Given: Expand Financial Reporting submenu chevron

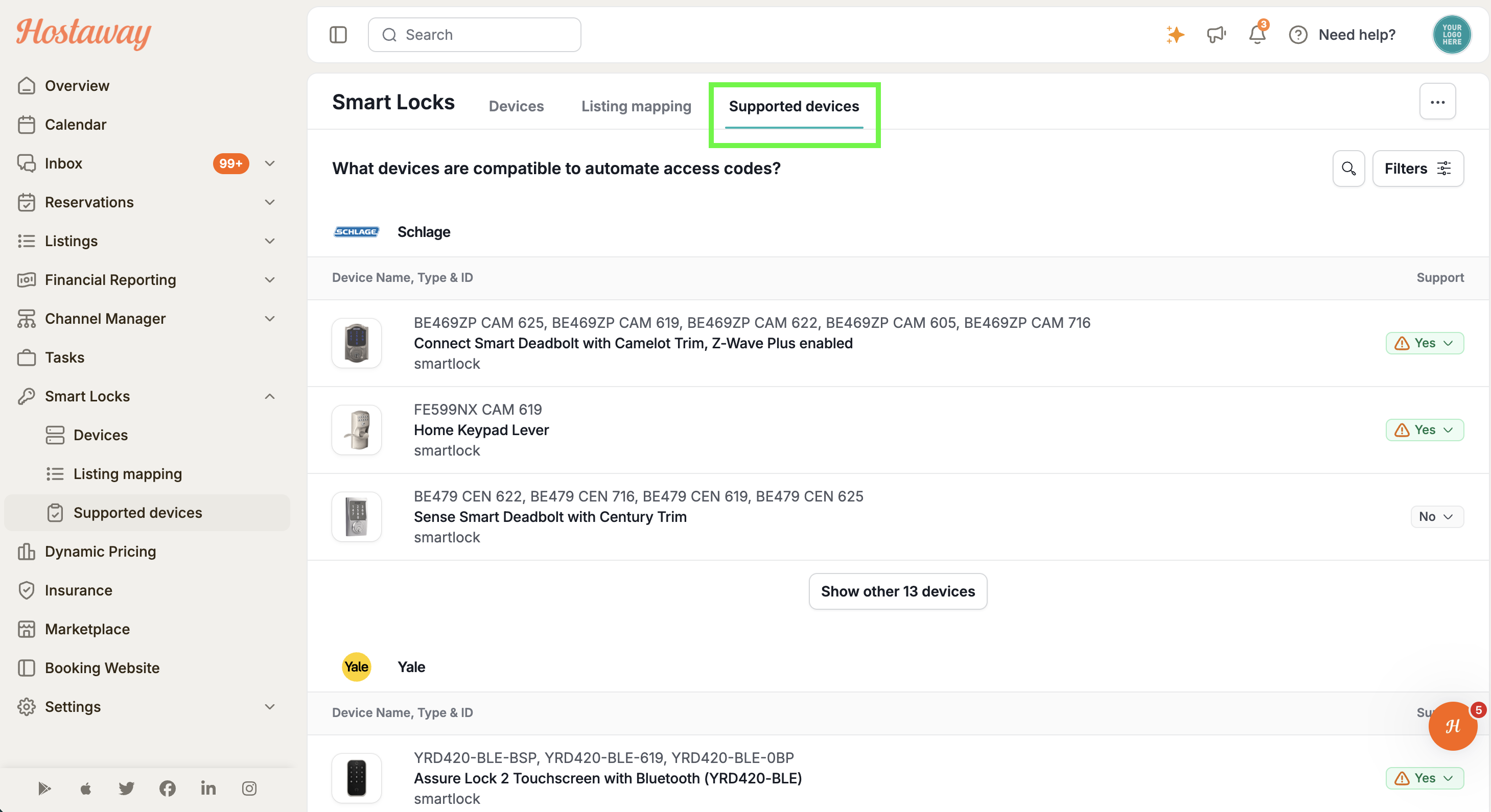Looking at the screenshot, I should 270,280.
